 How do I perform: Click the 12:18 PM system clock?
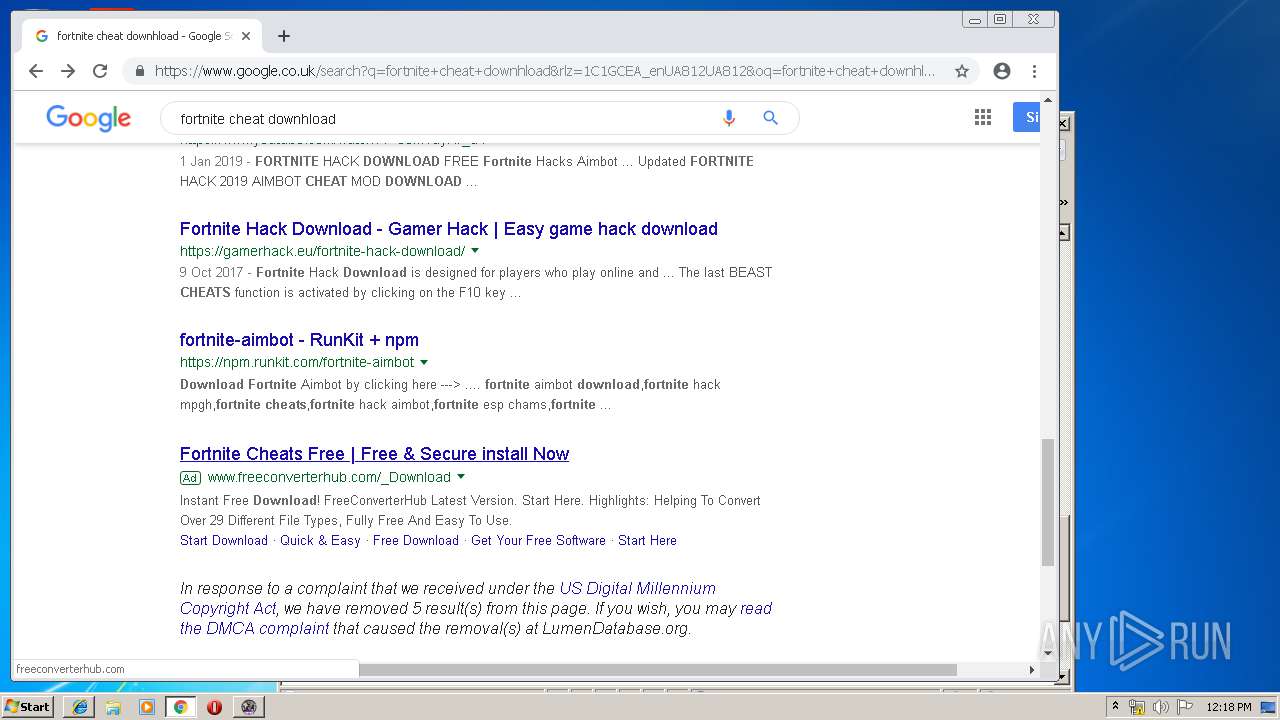click(1229, 707)
